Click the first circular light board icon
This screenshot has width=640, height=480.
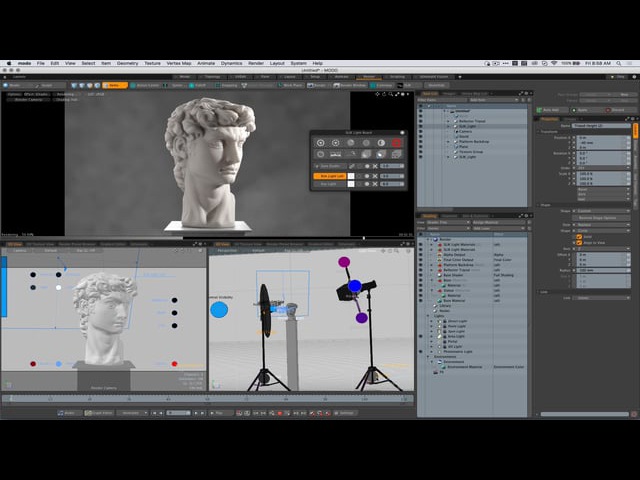(x=320, y=143)
